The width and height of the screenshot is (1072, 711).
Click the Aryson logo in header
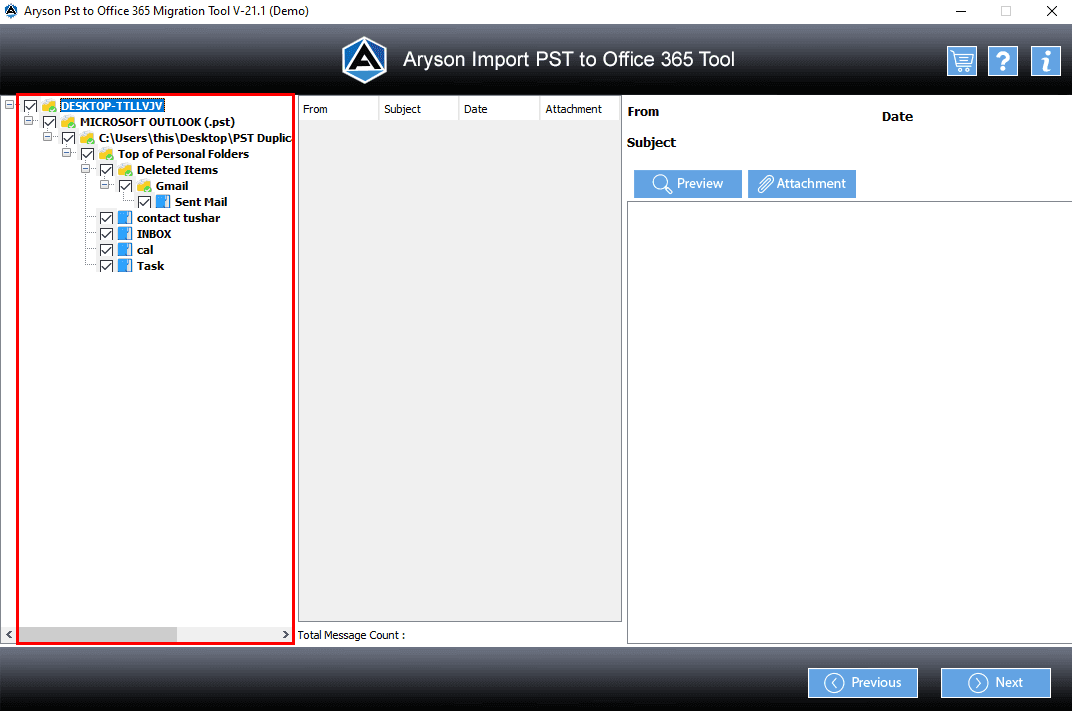coord(364,60)
